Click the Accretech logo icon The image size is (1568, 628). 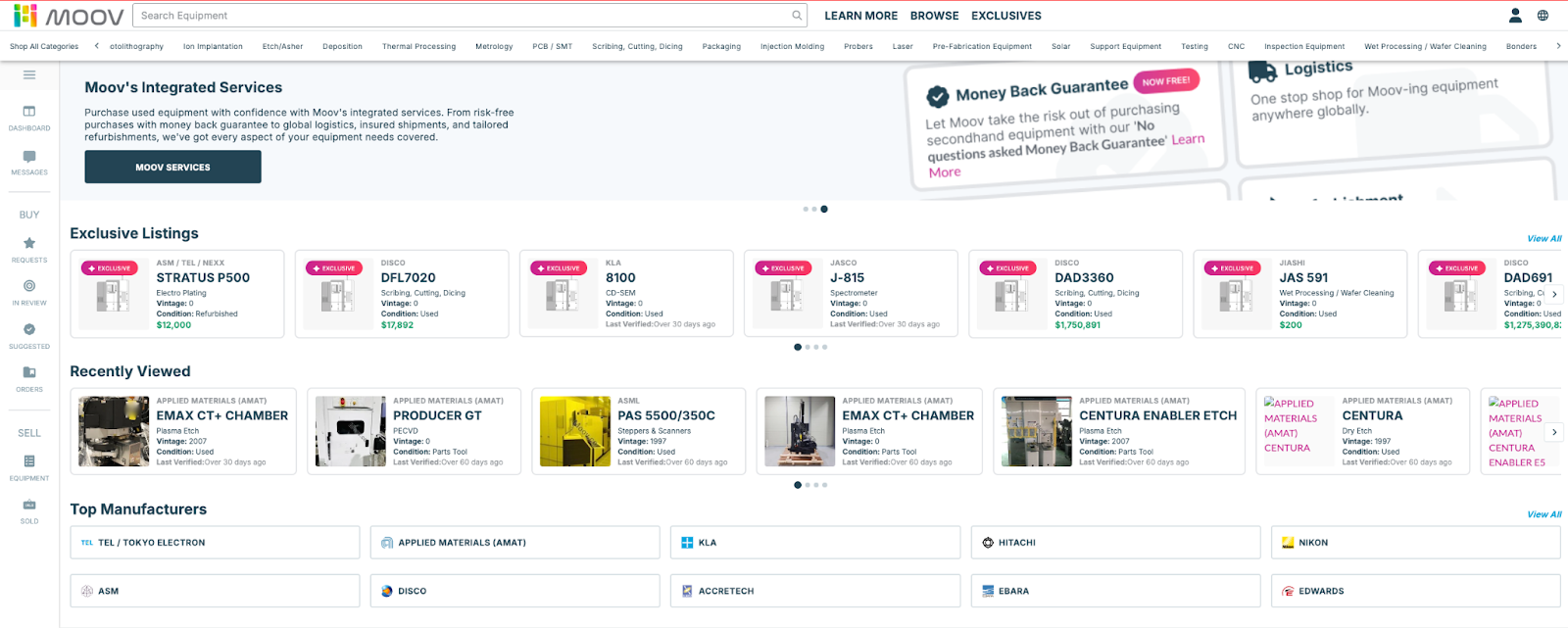pyautogui.click(x=687, y=592)
